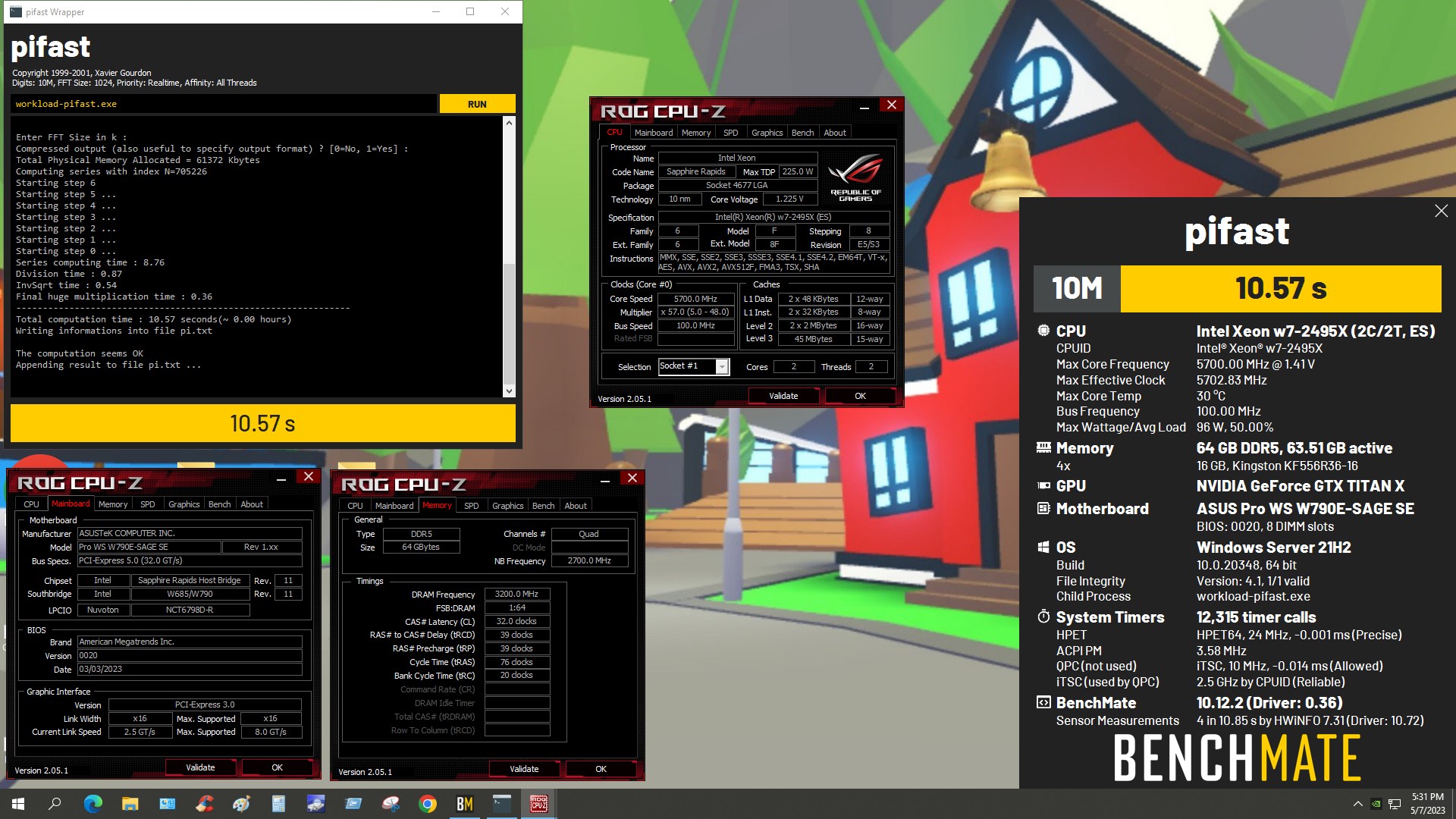Screen dimensions: 1456x819
Task: Click 'Windows Server 21H2' text
Action: click(1273, 548)
